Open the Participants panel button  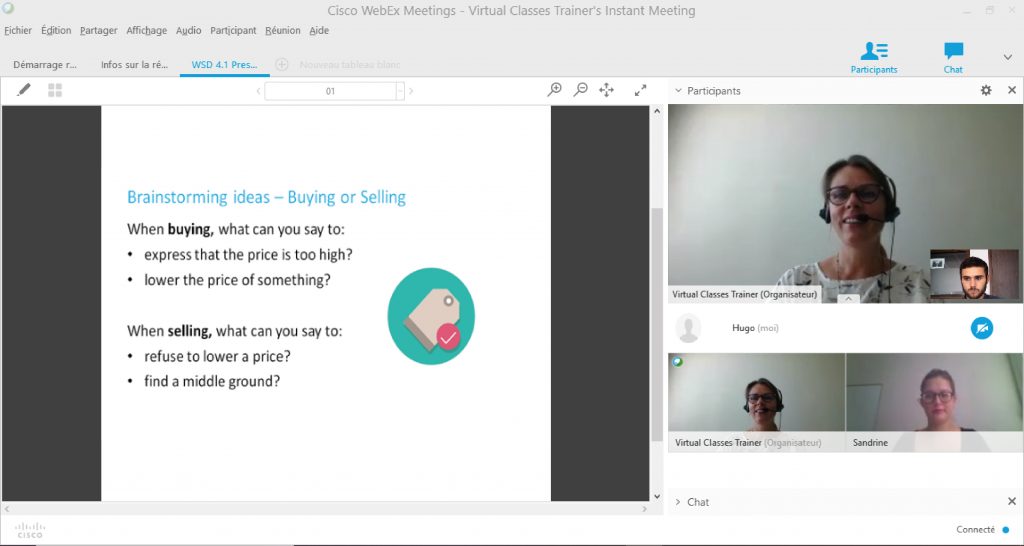click(x=874, y=57)
